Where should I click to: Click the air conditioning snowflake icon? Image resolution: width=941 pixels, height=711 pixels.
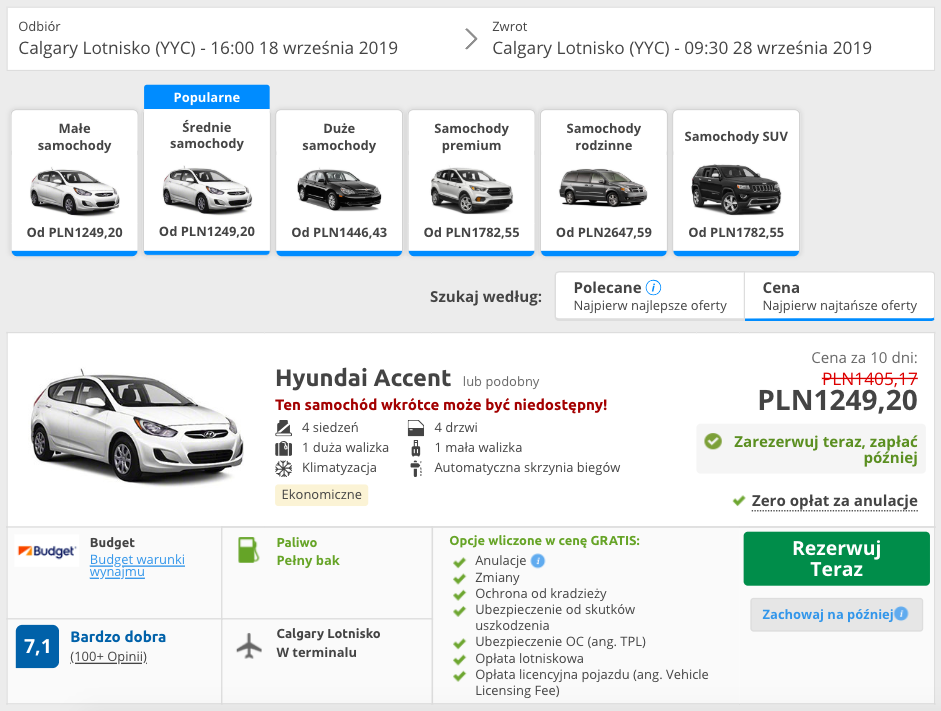click(x=283, y=468)
